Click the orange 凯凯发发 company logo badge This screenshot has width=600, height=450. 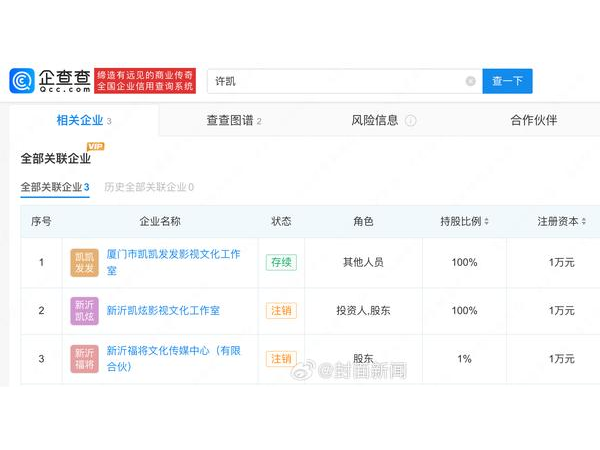click(85, 262)
